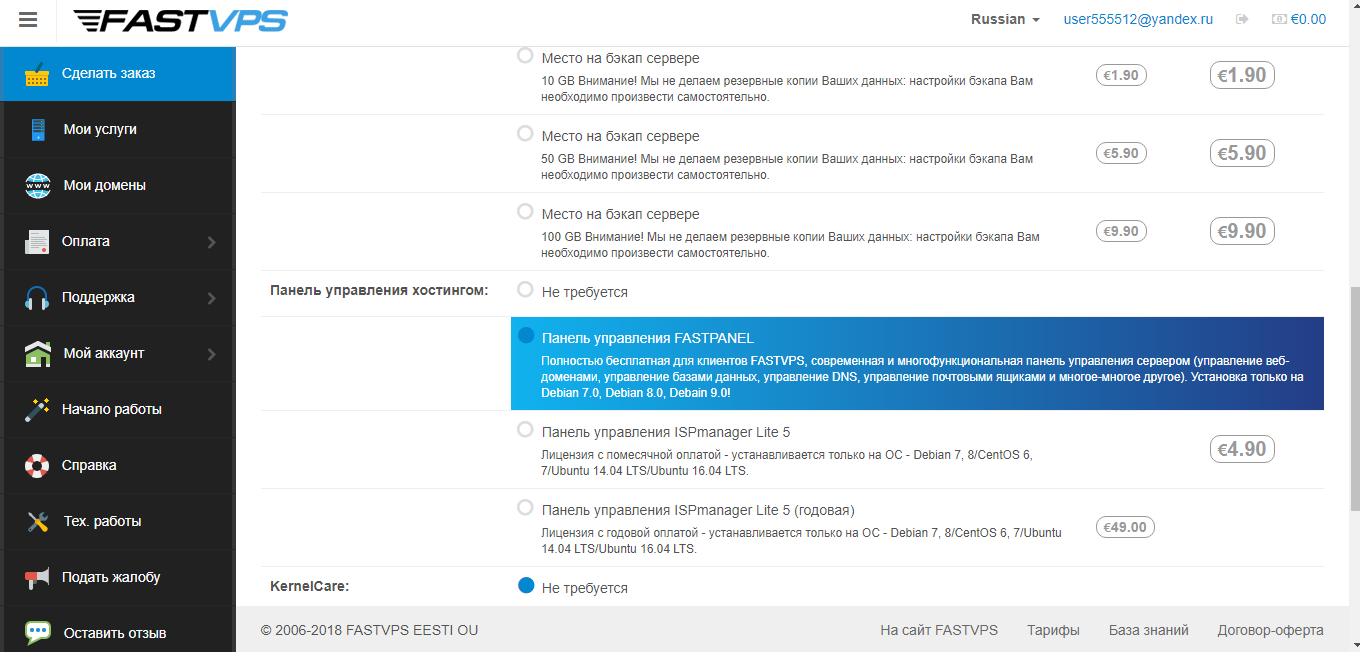The image size is (1360, 652).
Task: Click the server icon beside Мои услуги
Action: tap(38, 130)
